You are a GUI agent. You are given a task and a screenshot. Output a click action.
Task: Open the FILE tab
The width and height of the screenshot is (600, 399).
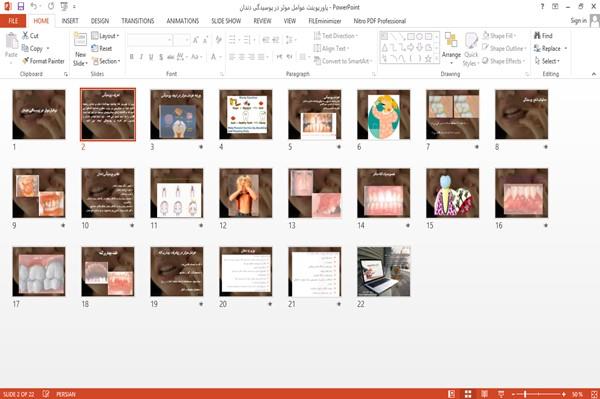tap(13, 21)
